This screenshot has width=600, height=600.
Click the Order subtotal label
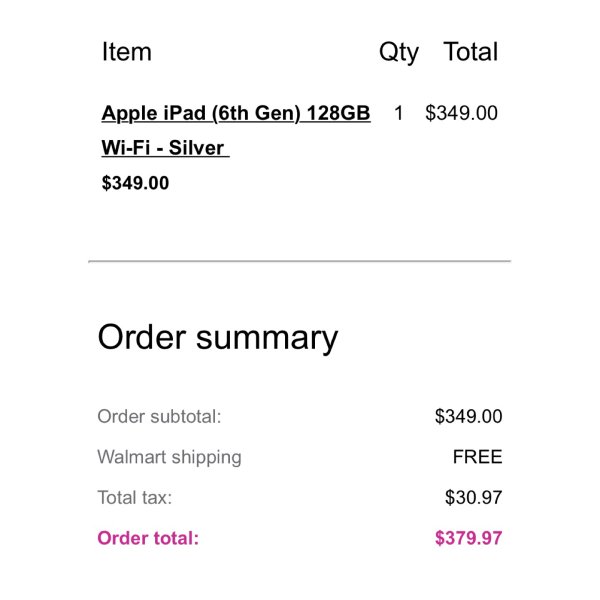coord(159,416)
